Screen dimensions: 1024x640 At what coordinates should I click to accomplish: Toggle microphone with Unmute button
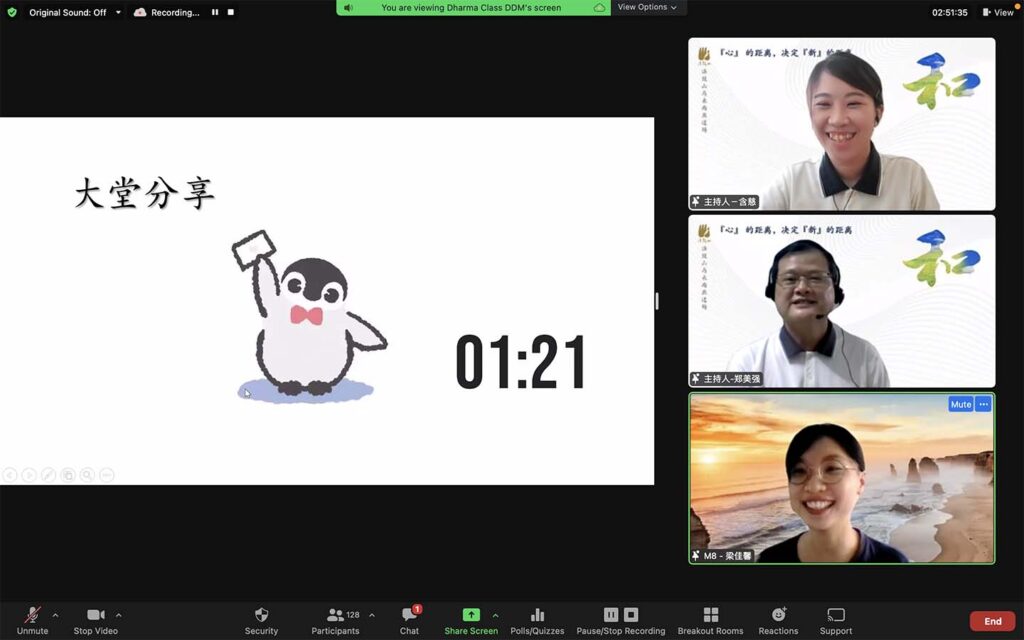(32, 620)
